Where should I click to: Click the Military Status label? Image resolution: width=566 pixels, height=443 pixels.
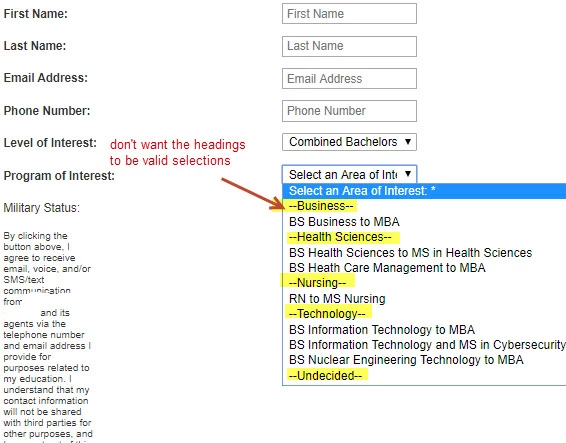coord(42,208)
